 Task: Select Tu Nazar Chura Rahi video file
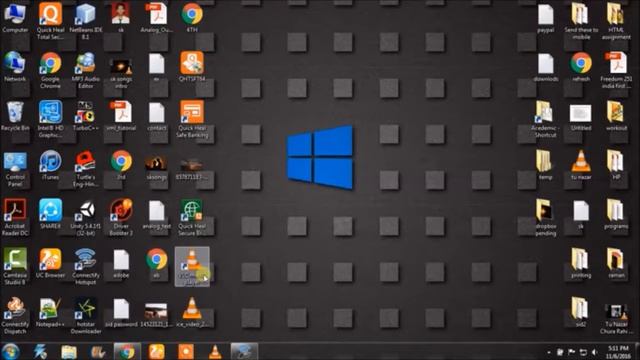(616, 319)
